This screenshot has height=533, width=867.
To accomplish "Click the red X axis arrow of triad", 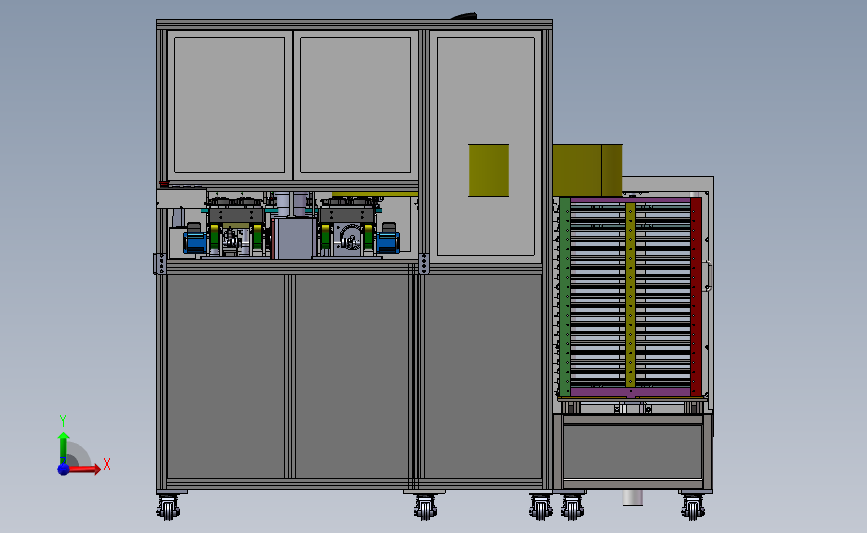I will 84,469.
